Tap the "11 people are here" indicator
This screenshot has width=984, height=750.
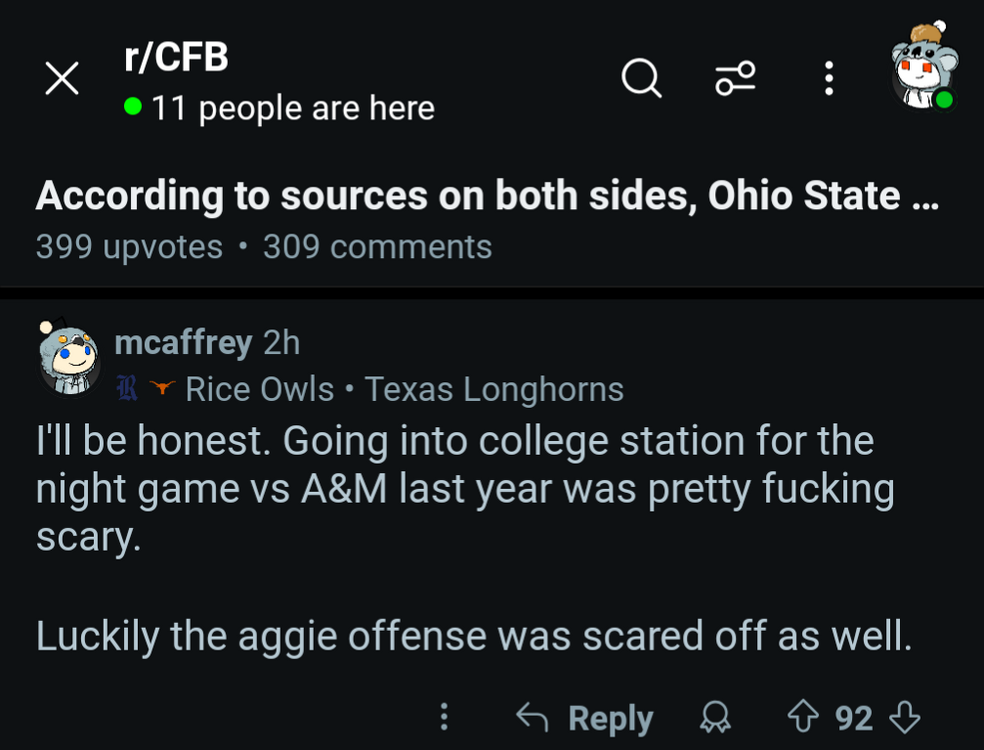280,108
